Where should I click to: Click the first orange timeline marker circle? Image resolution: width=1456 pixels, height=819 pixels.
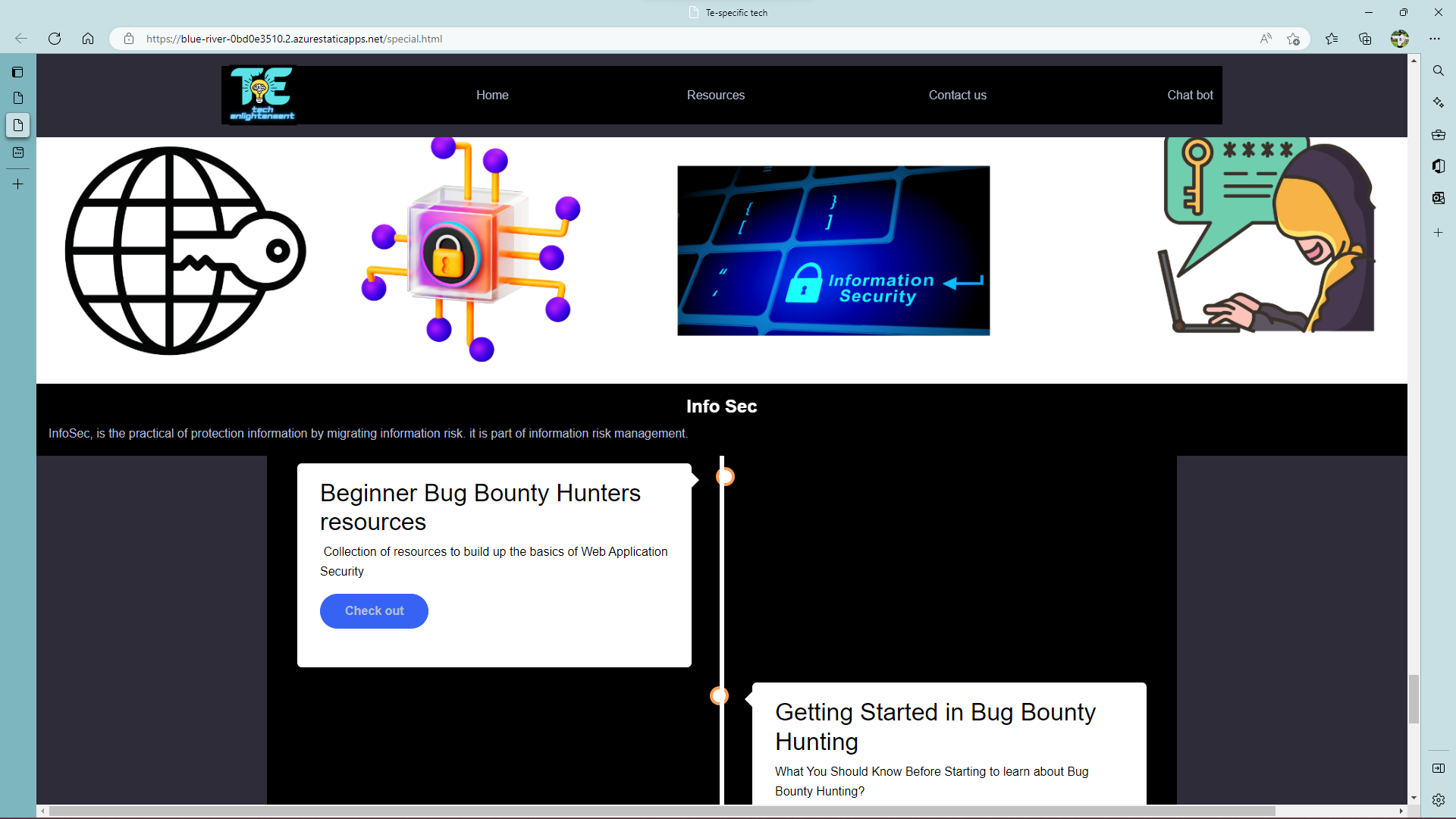coord(725,477)
